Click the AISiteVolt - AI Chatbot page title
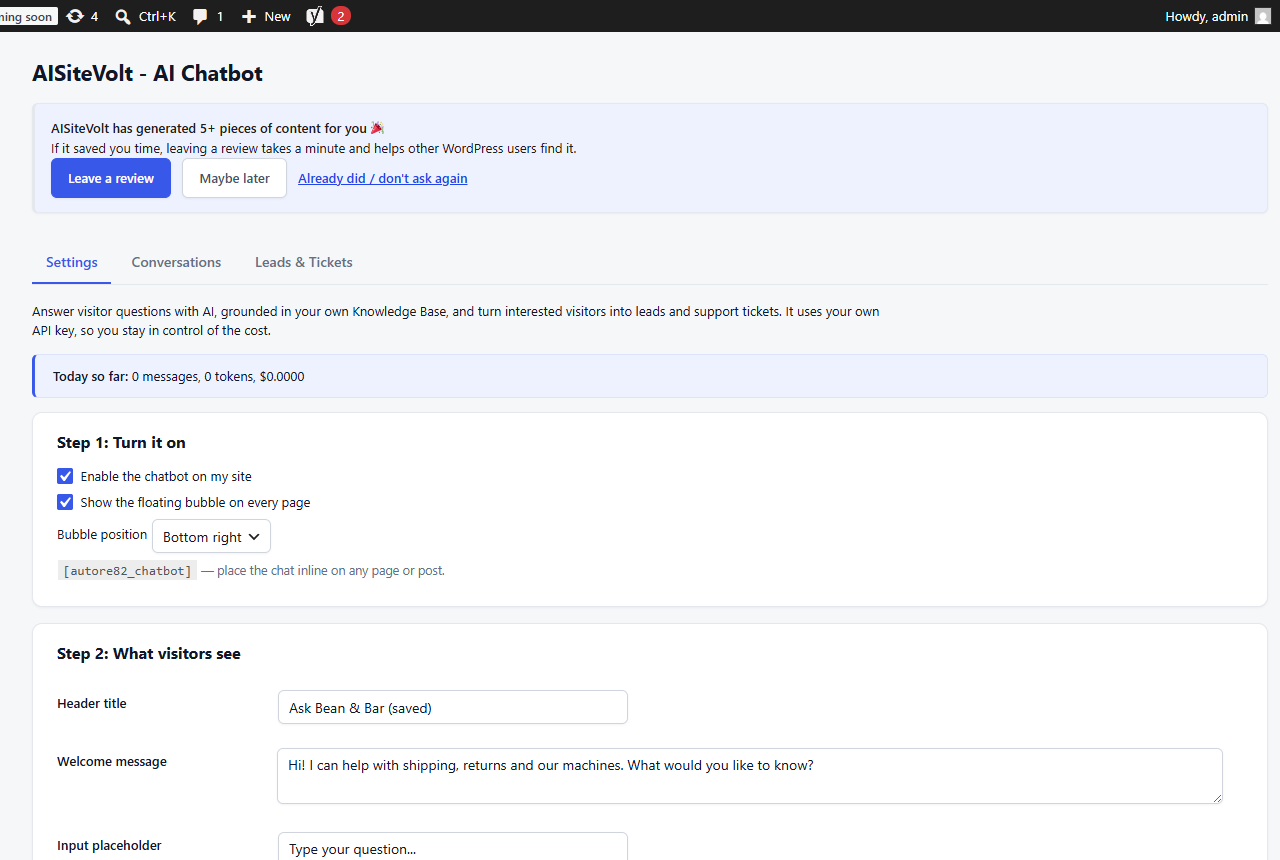 pyautogui.click(x=147, y=73)
